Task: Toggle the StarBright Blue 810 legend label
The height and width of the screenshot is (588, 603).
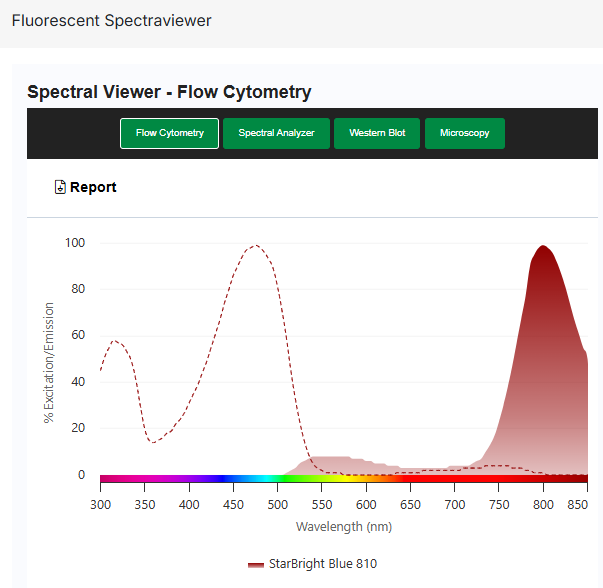Action: (323, 564)
